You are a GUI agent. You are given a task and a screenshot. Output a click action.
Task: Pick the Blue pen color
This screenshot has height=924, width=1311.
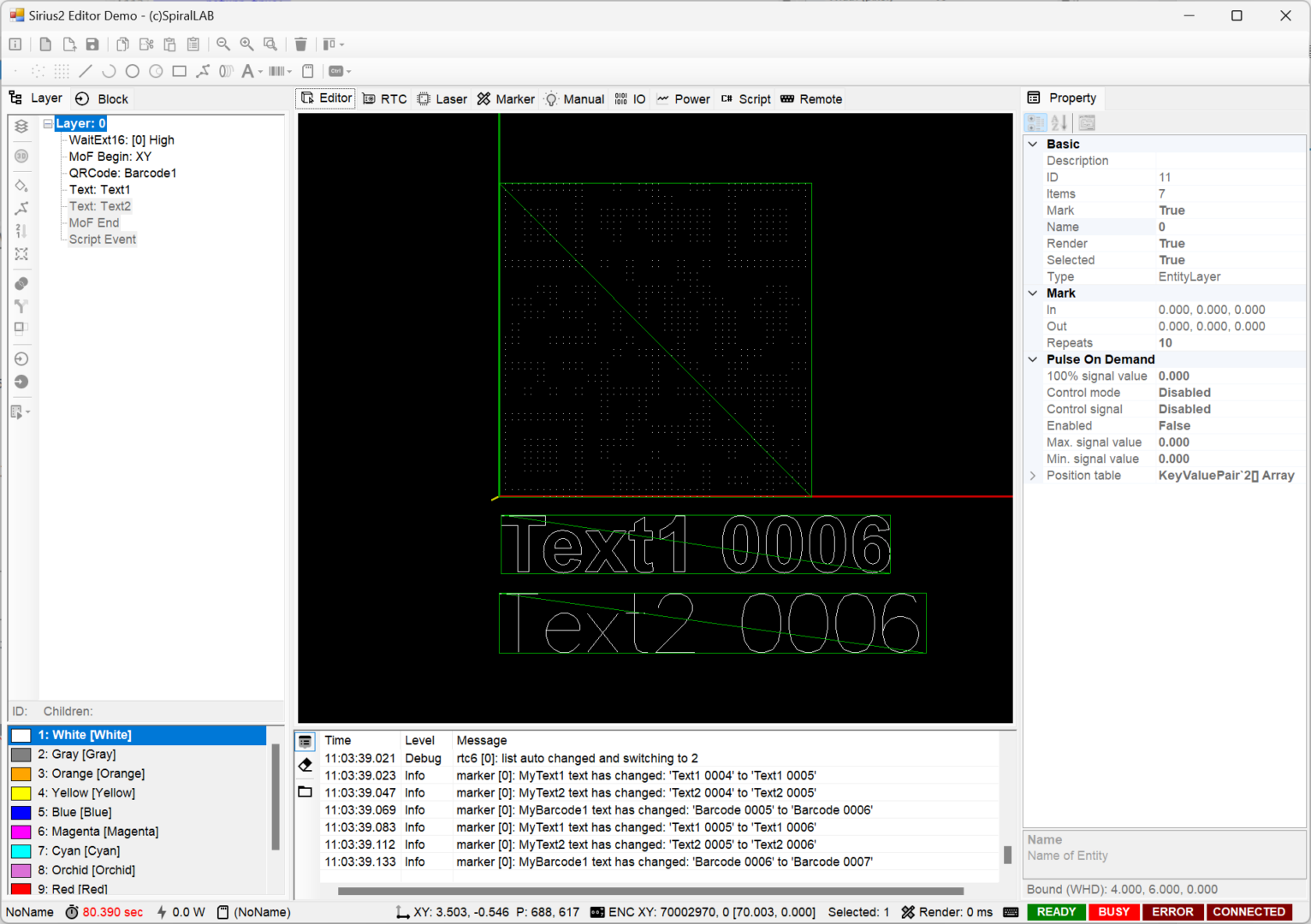coord(137,812)
